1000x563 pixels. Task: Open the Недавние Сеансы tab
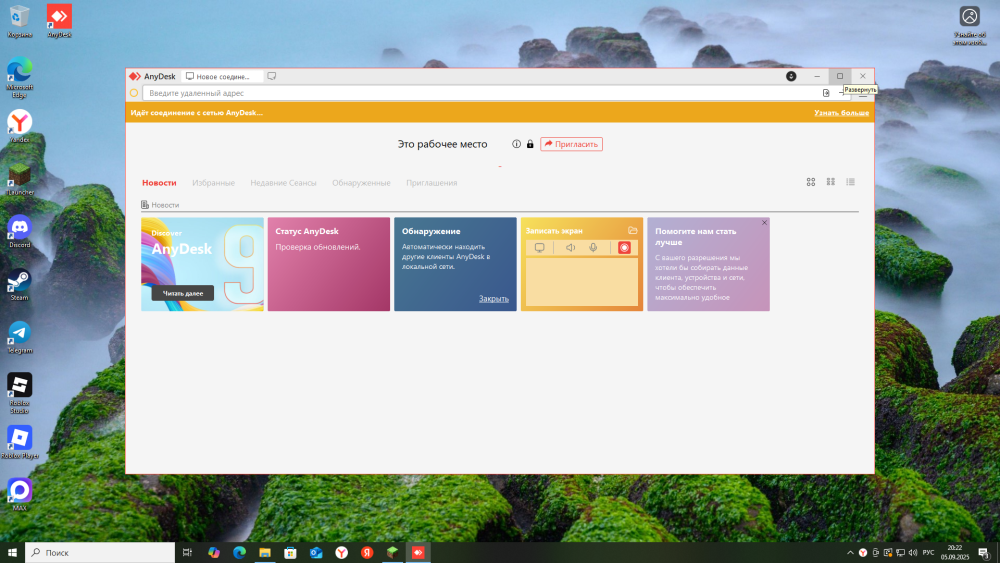(x=283, y=182)
